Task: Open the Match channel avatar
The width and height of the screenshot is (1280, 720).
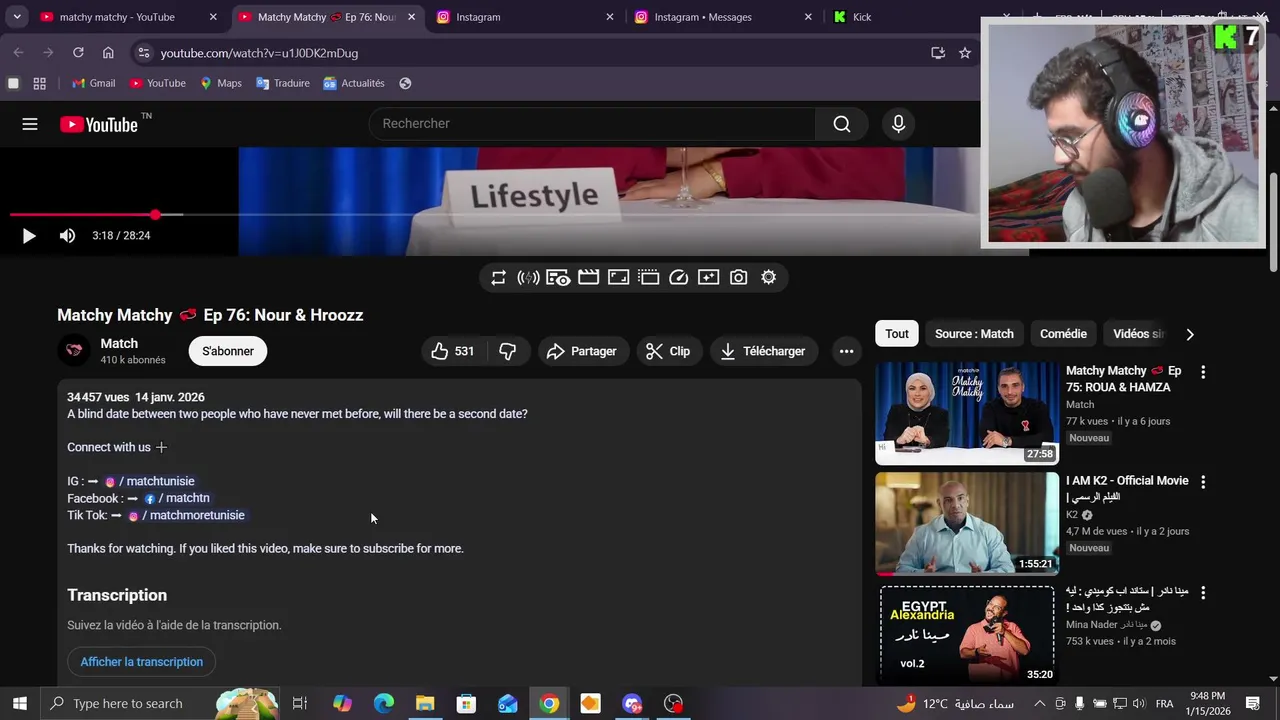Action: coord(73,351)
